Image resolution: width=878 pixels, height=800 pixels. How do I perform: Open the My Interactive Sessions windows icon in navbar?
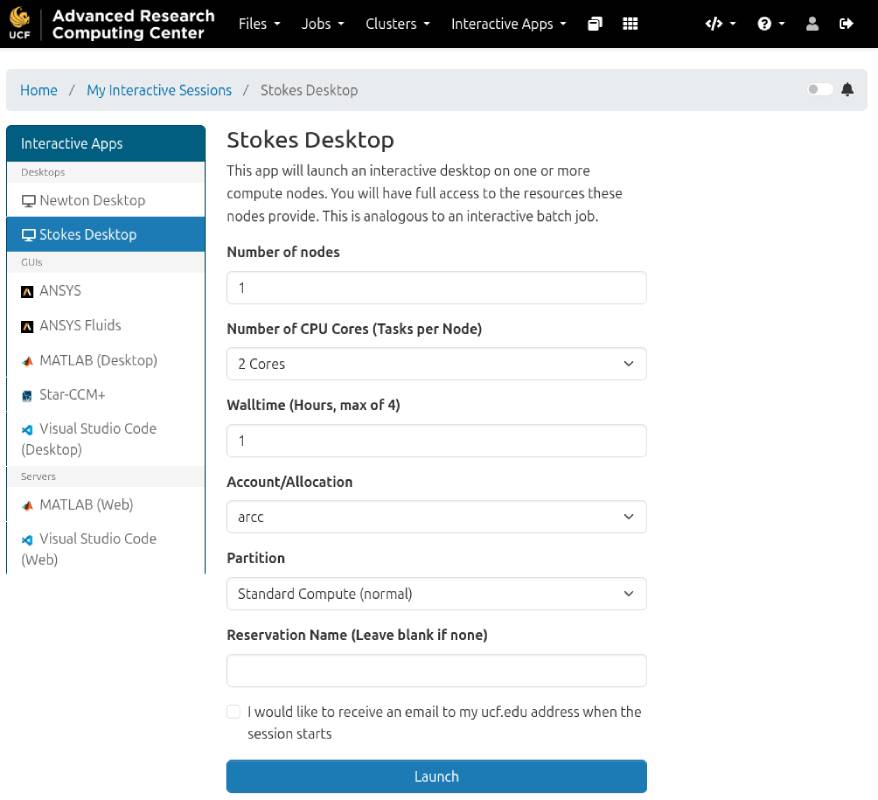coord(595,24)
